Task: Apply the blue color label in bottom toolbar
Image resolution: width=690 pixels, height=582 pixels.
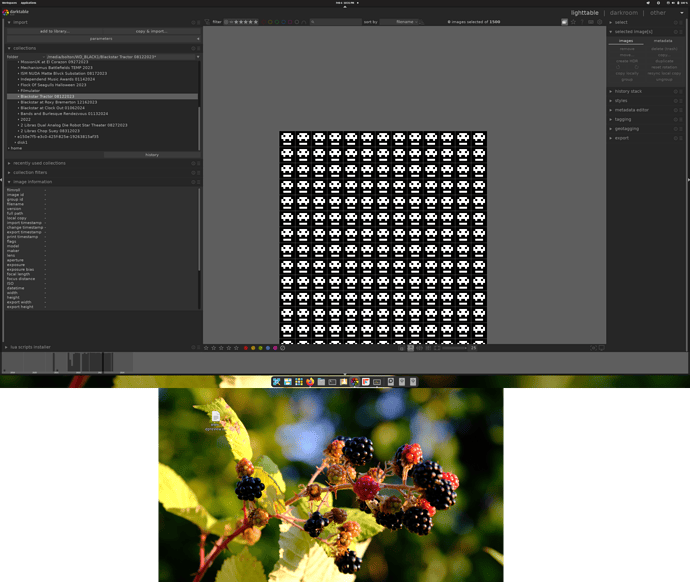Action: click(x=268, y=348)
